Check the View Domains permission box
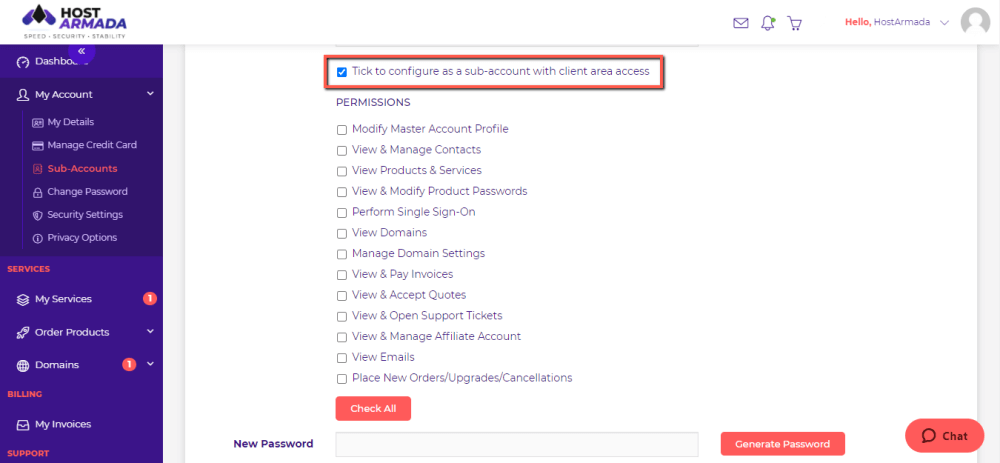The image size is (1000, 463). [342, 233]
